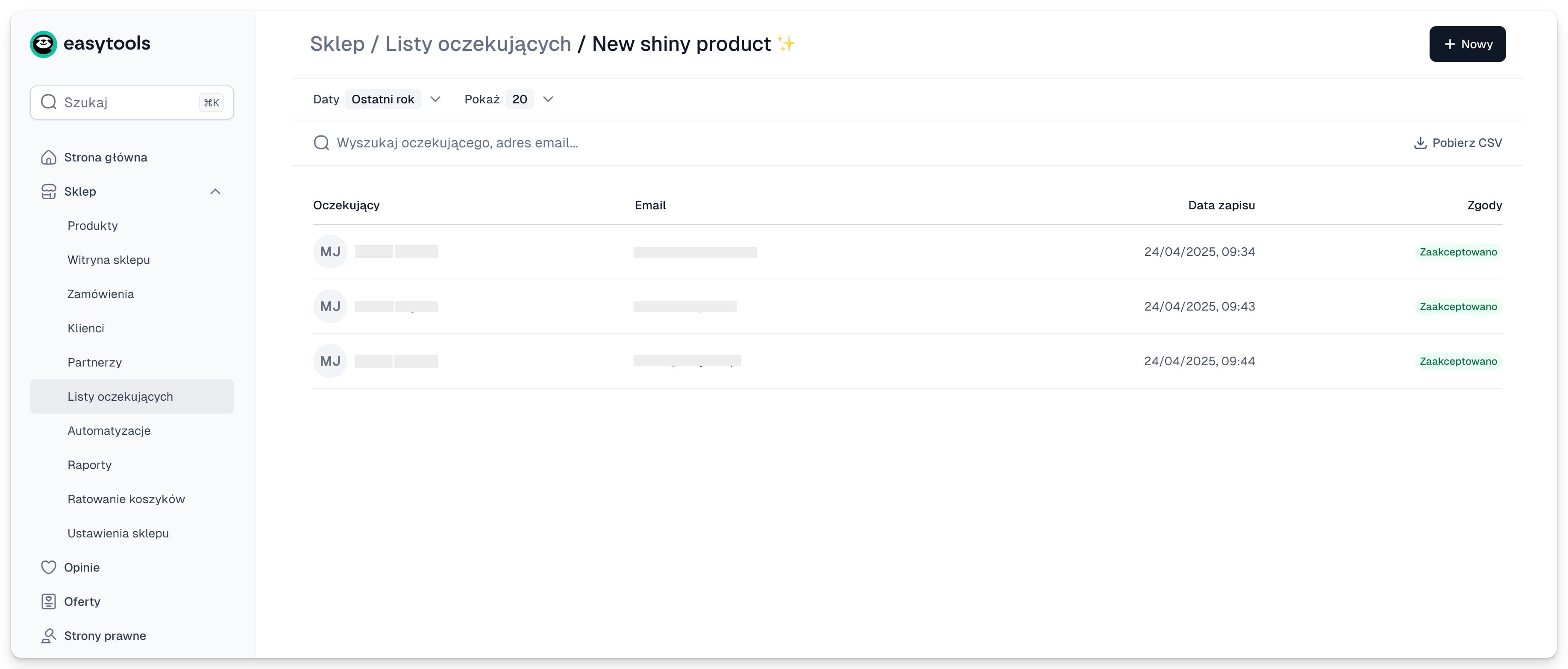Click the Email column header

650,206
